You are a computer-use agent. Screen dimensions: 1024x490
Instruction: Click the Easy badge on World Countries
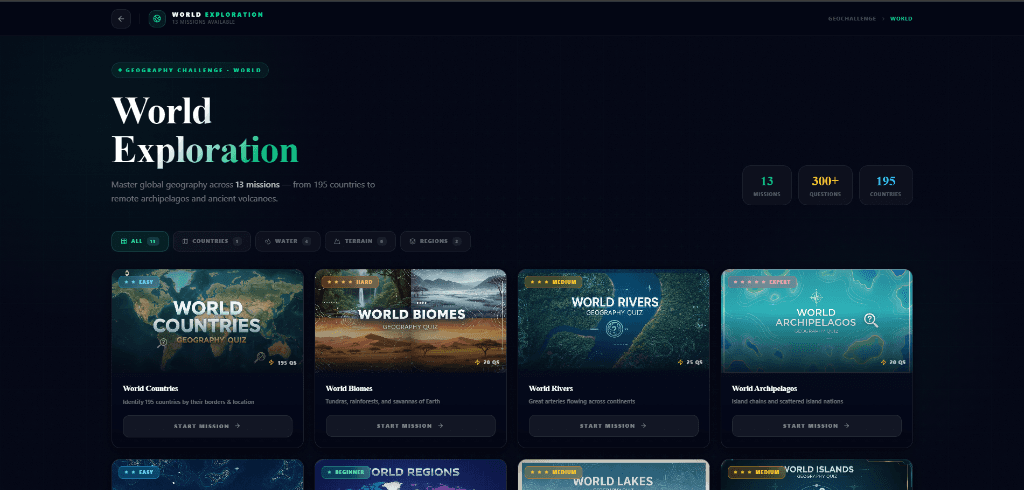(x=138, y=282)
